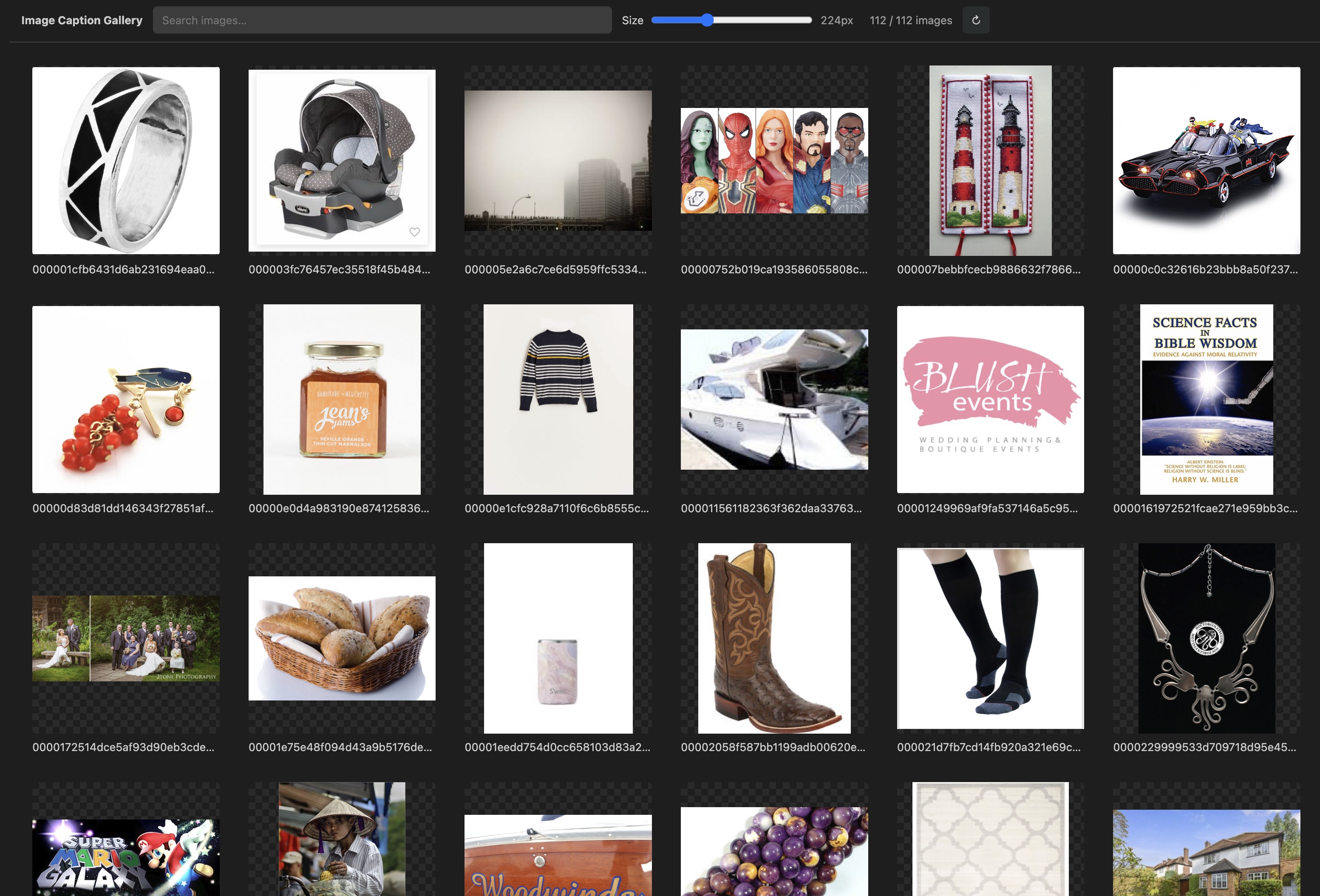1320x896 pixels.
Task: Open the ivory trellis rug thumbnail
Action: [x=991, y=839]
